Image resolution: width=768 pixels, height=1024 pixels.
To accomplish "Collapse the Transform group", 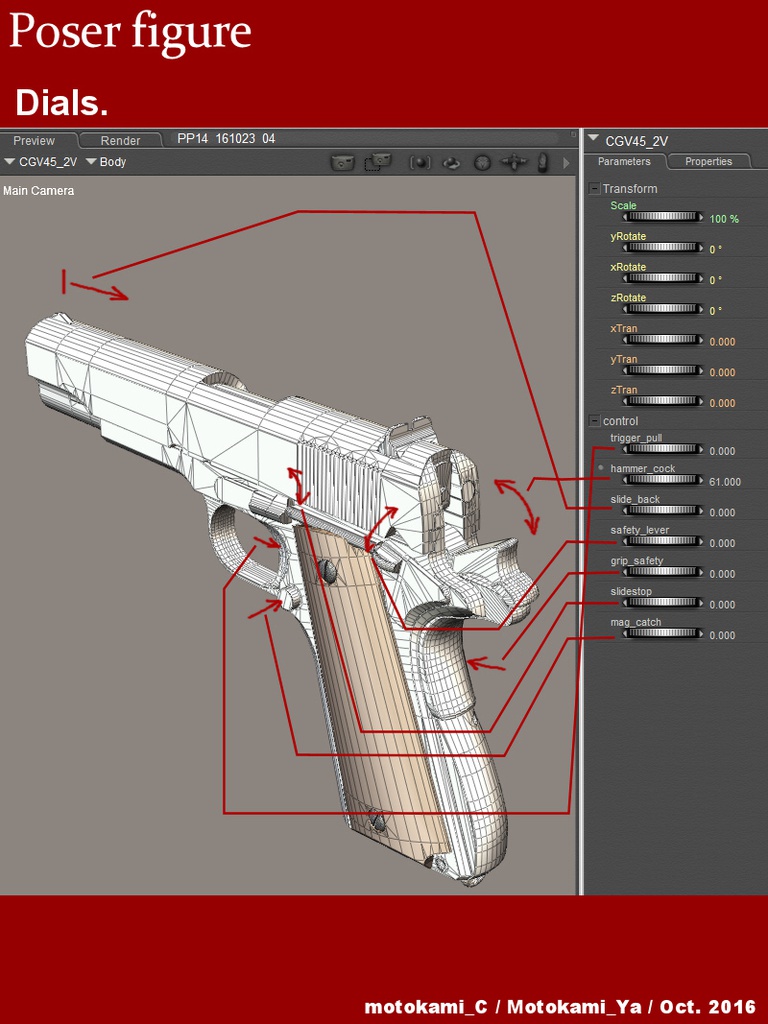I will [594, 189].
